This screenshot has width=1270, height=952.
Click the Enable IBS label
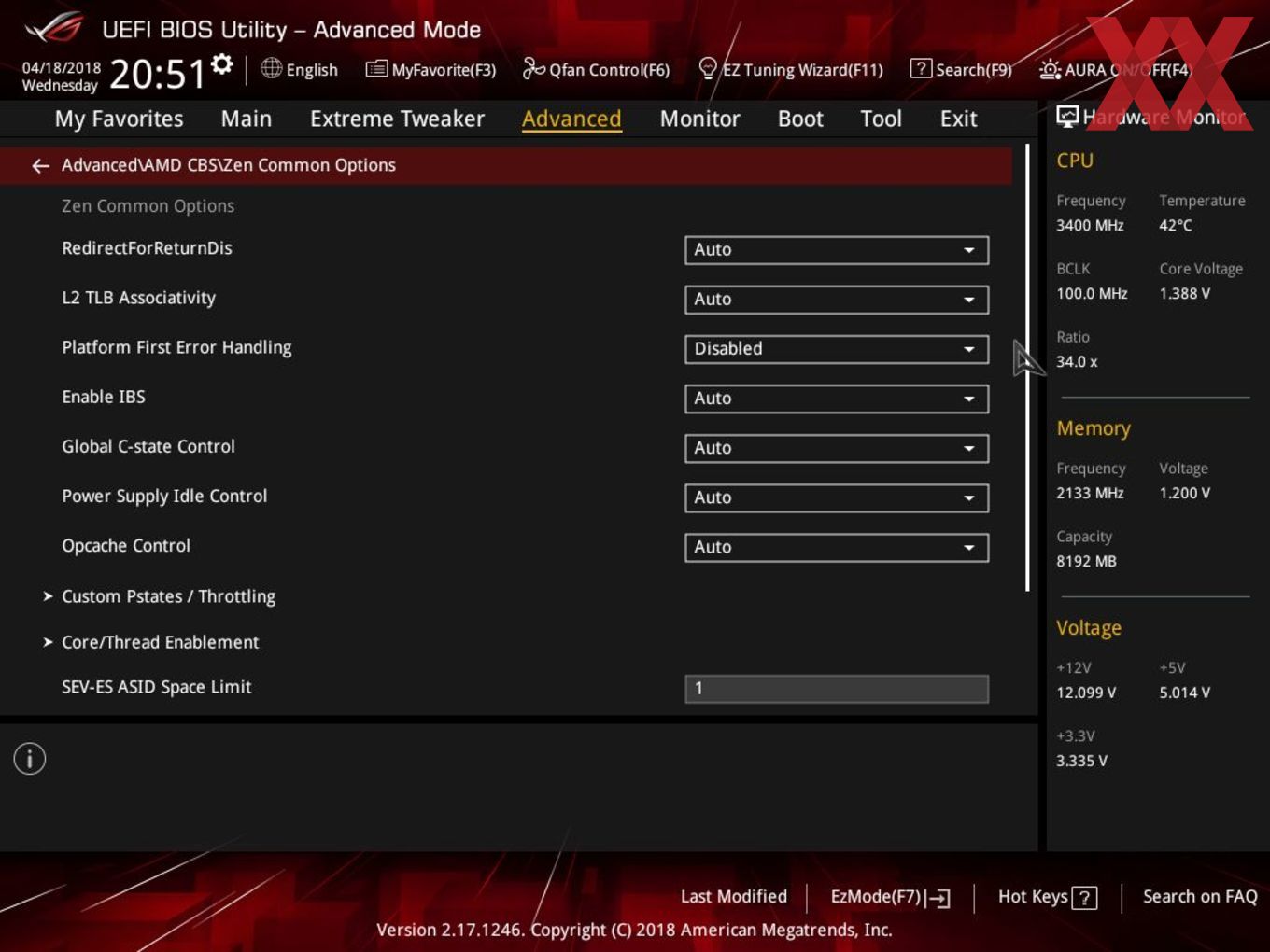coord(104,397)
